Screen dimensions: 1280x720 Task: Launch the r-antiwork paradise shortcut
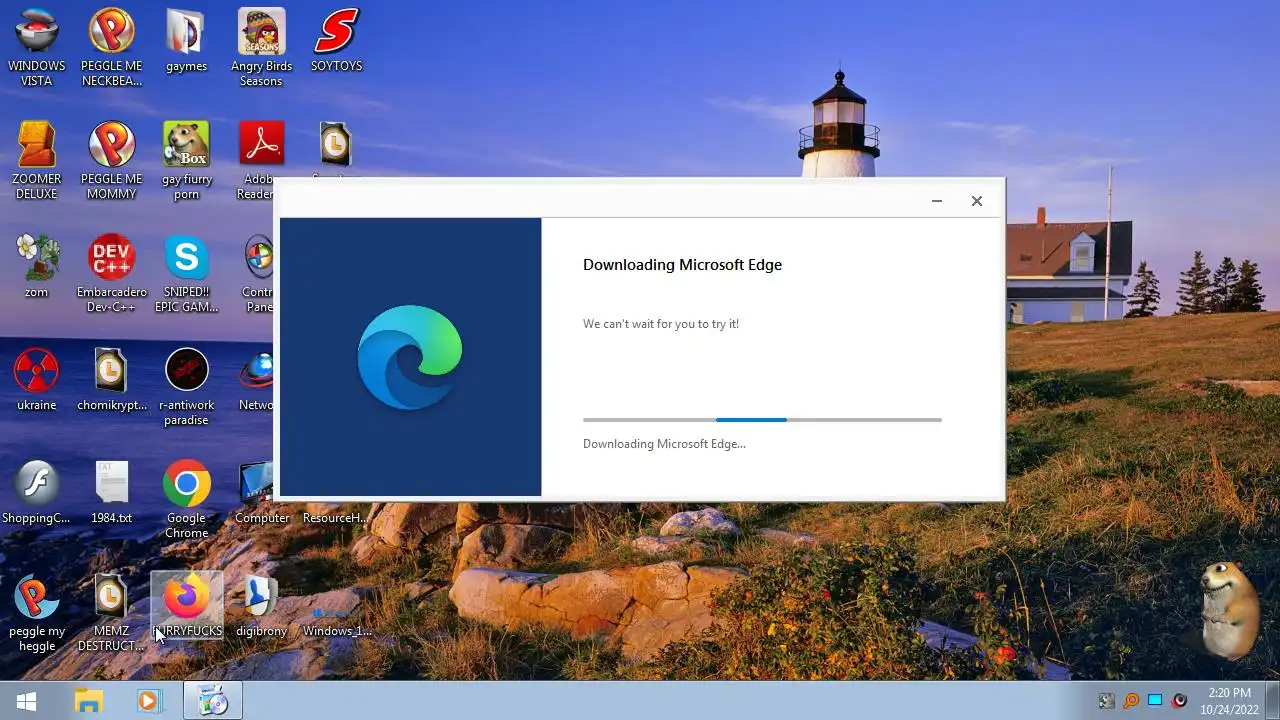click(x=187, y=387)
